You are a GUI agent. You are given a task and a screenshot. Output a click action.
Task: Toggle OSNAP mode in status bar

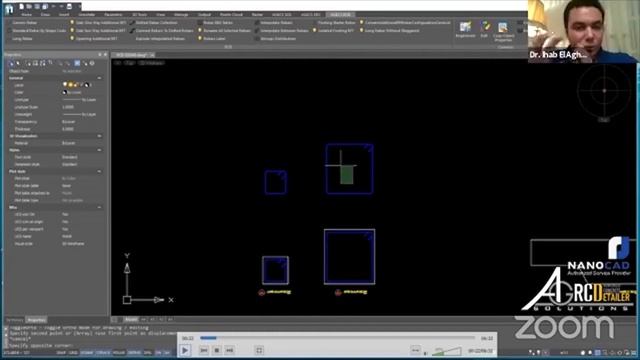click(x=87, y=353)
